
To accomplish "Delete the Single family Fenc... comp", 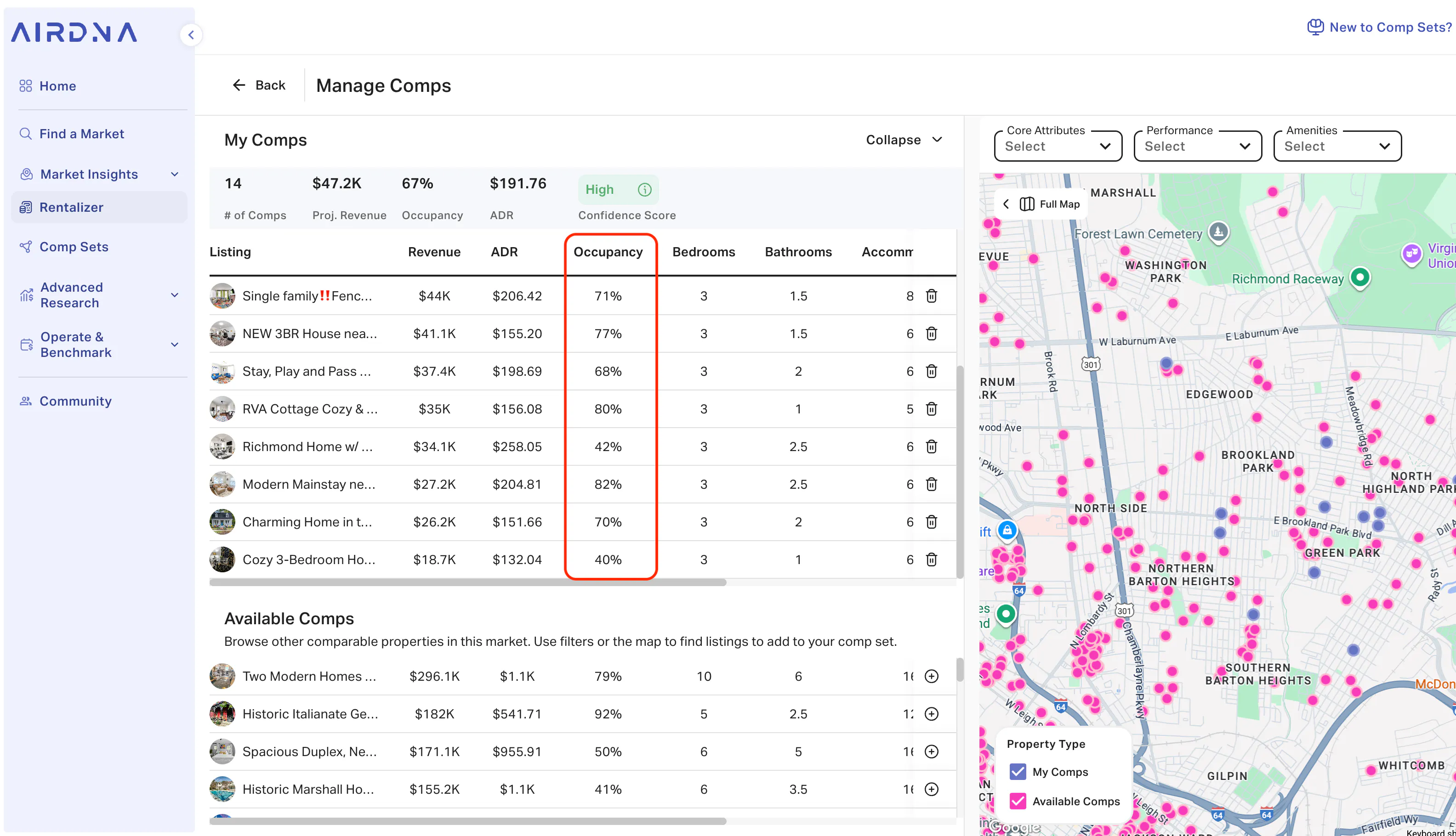I will coord(932,296).
